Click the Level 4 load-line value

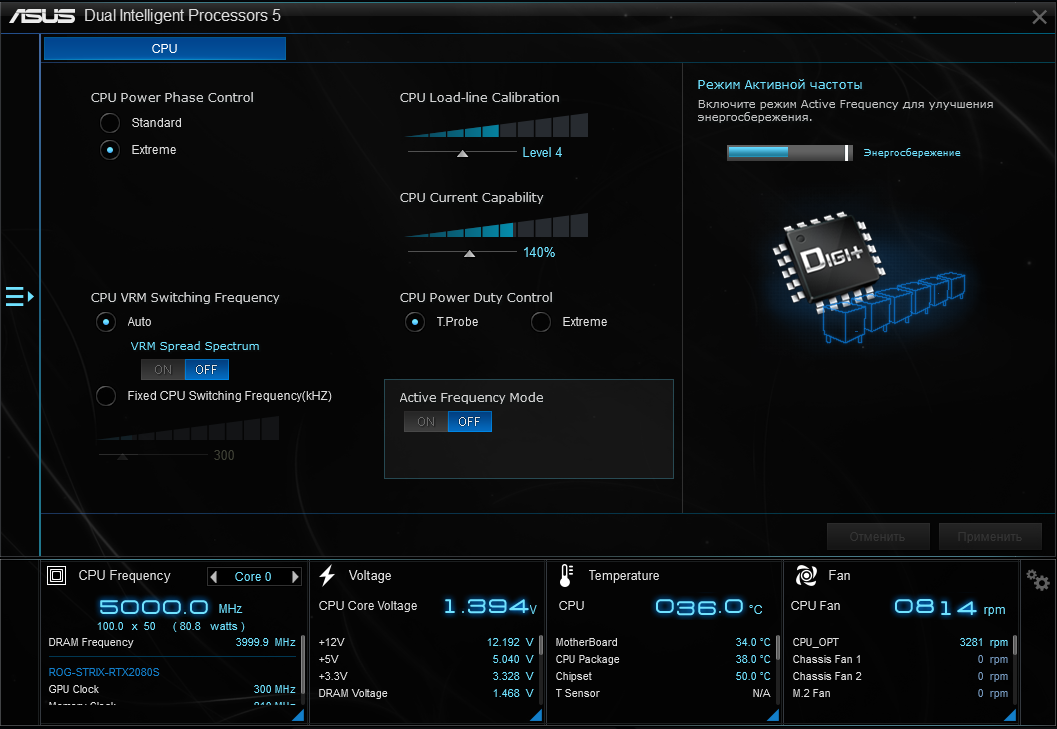(x=542, y=152)
